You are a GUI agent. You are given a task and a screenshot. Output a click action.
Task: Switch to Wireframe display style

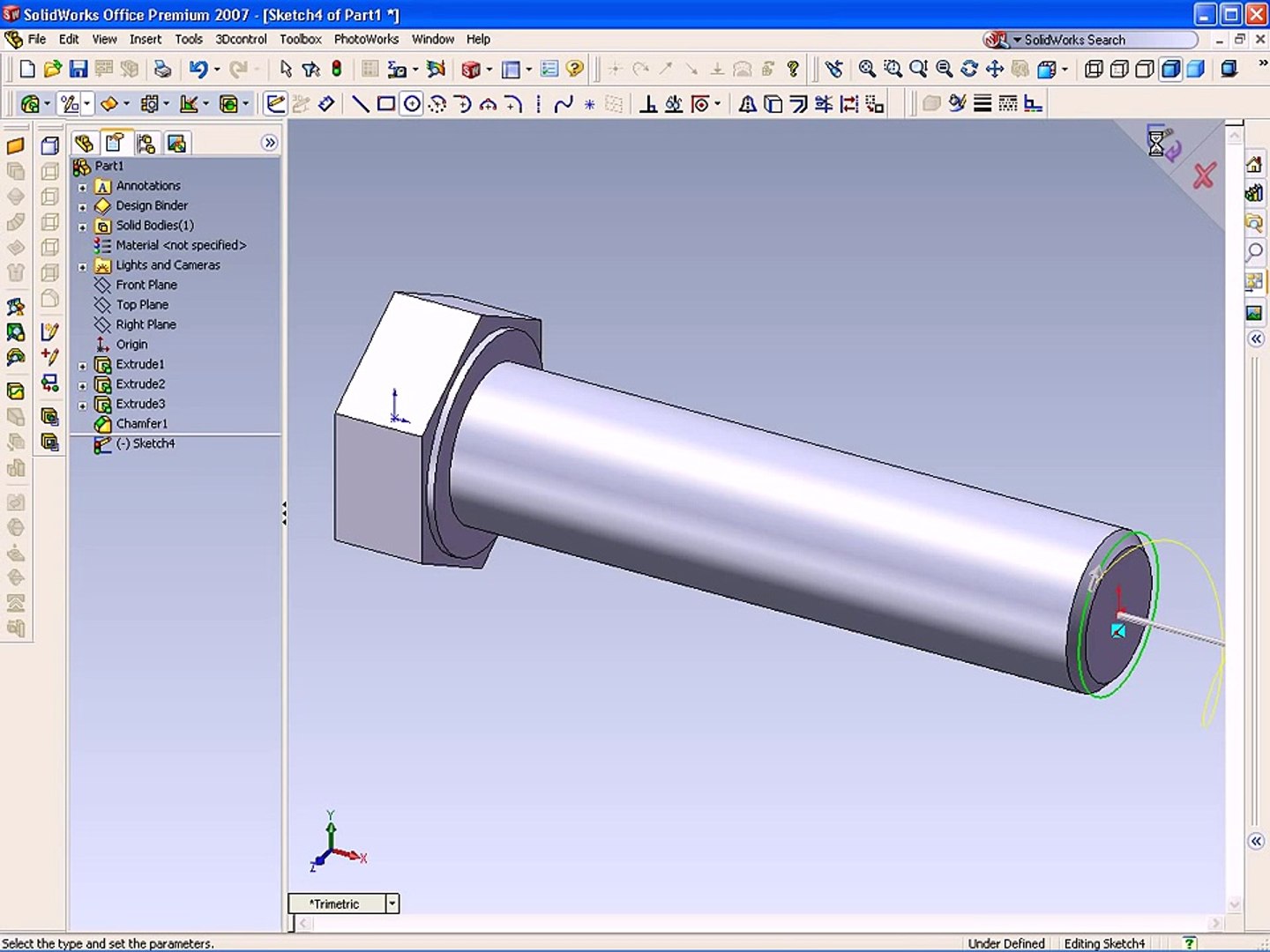1094,69
